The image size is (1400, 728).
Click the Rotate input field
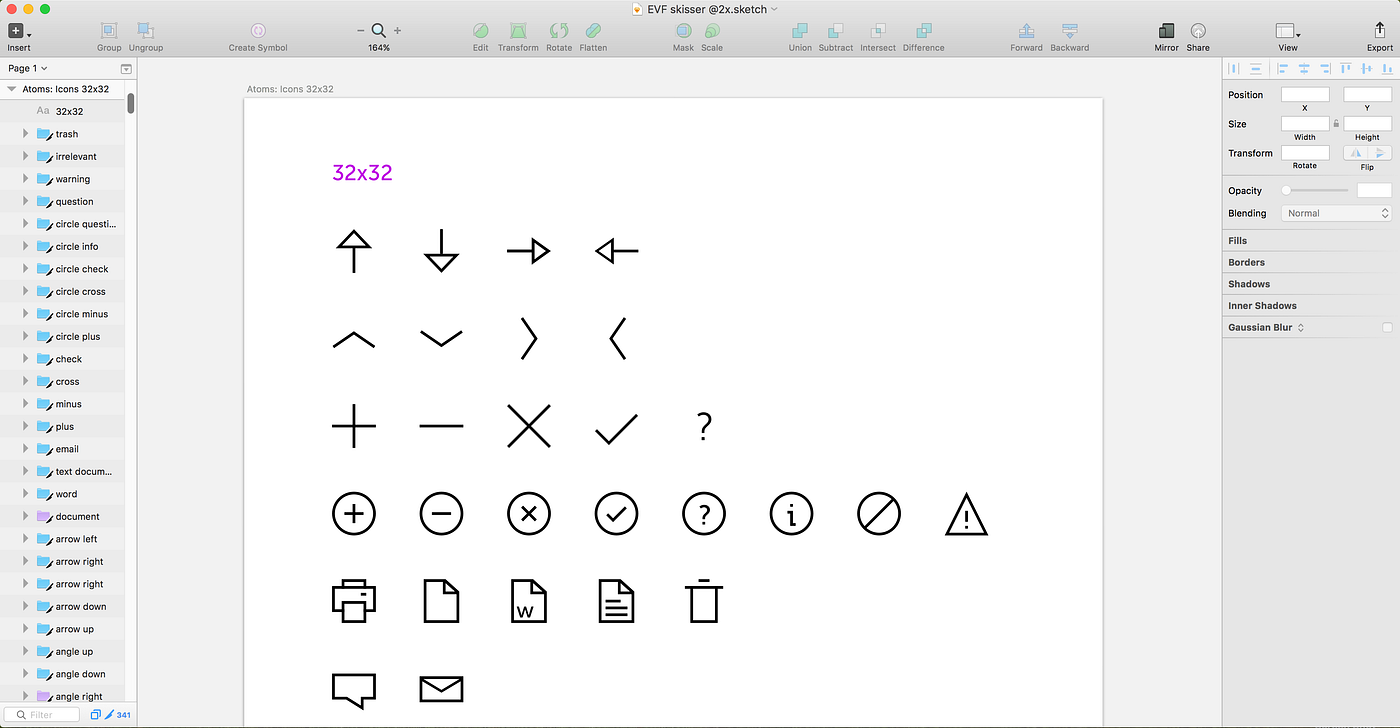1305,153
